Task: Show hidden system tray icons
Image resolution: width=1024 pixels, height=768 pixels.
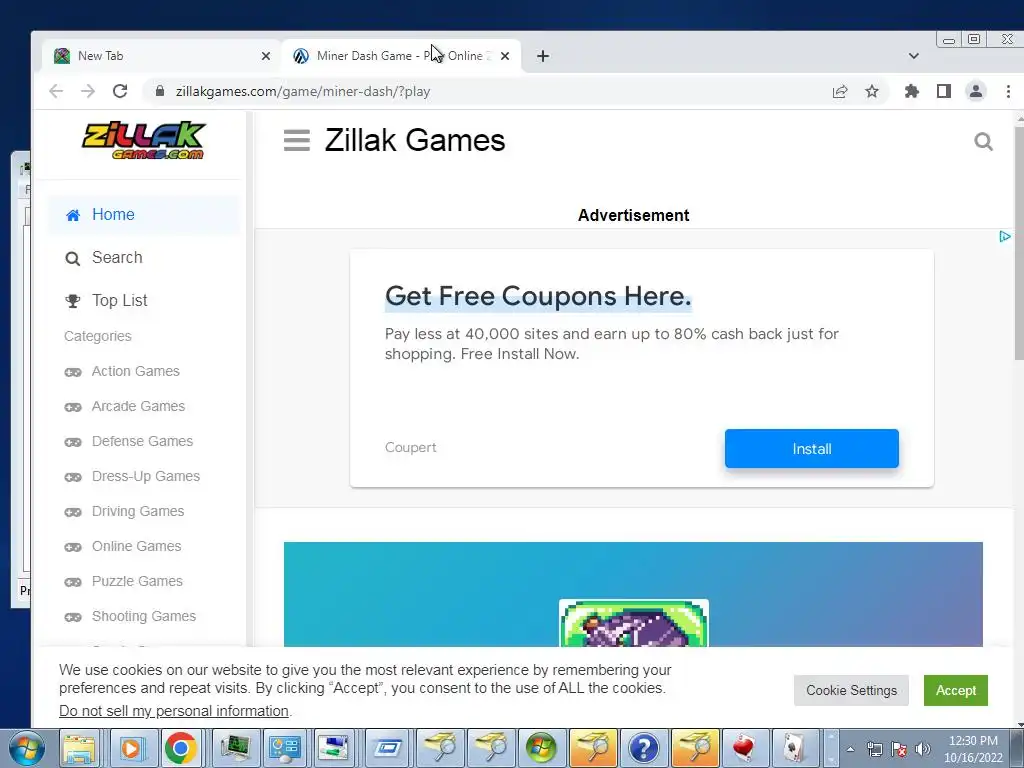Action: tap(850, 749)
